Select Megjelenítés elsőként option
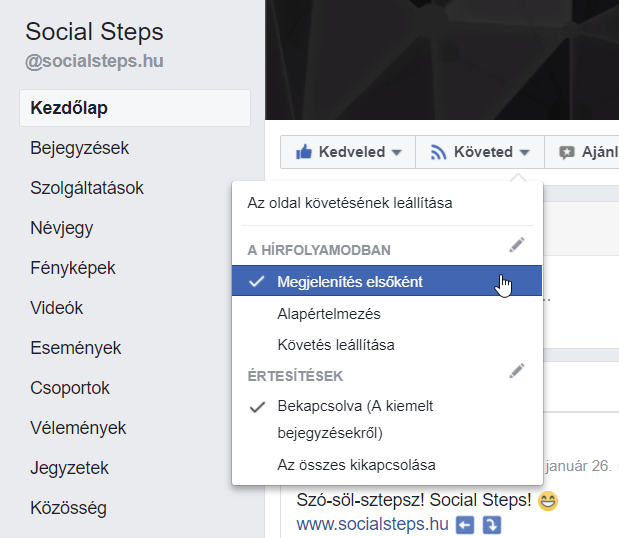Screen dimensions: 619x538 pyautogui.click(x=350, y=282)
